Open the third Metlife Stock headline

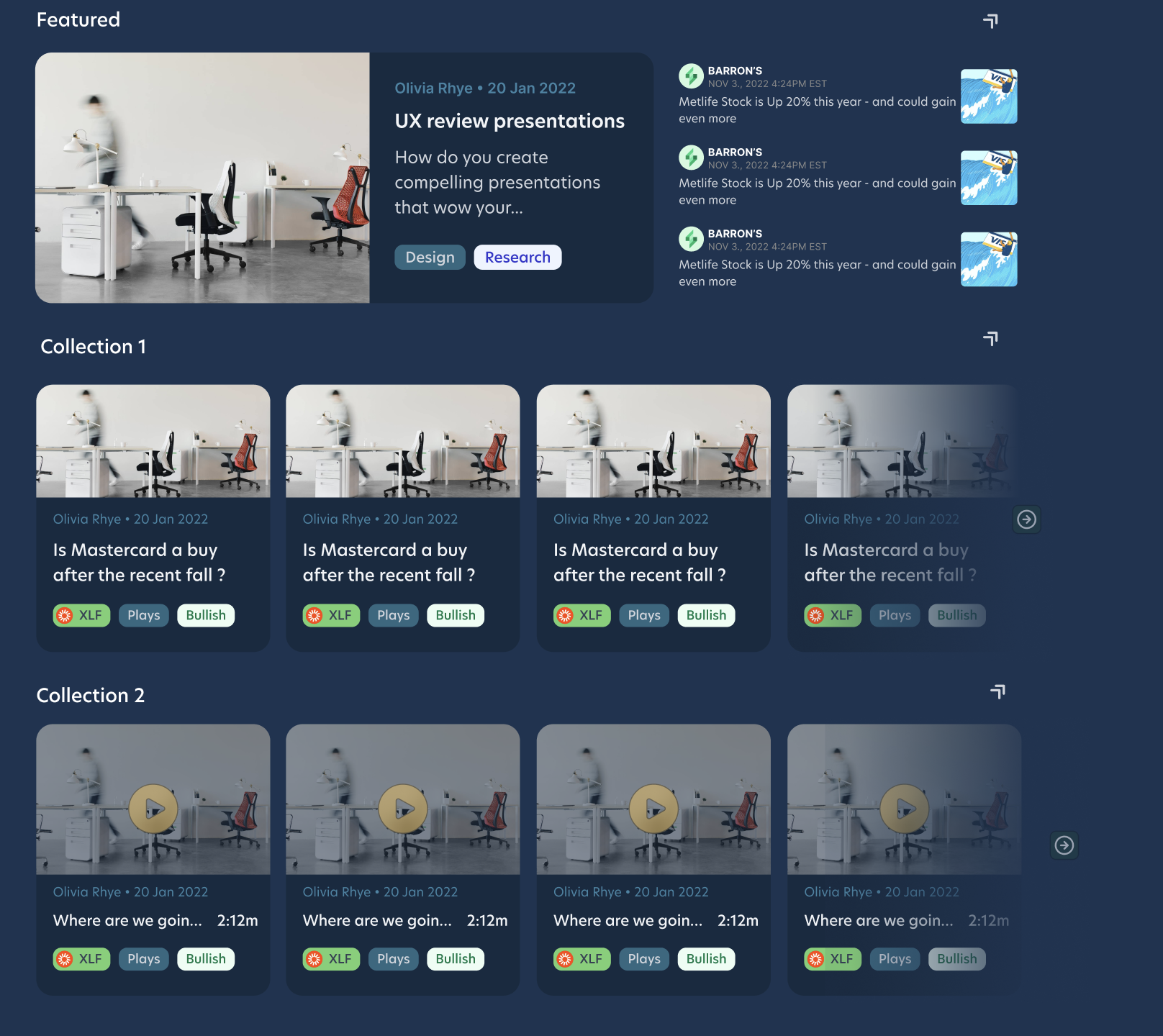pyautogui.click(x=818, y=273)
